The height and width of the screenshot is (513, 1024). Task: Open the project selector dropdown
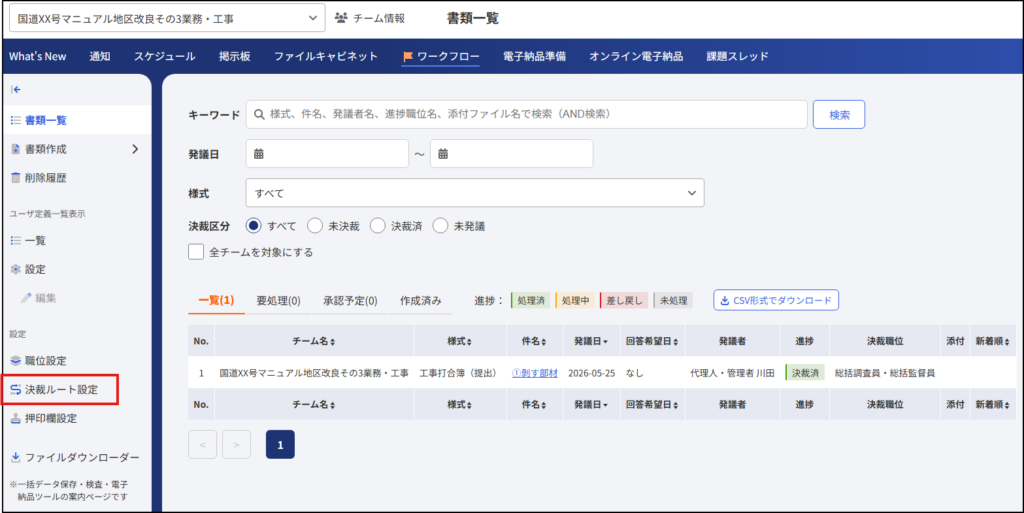pyautogui.click(x=167, y=18)
